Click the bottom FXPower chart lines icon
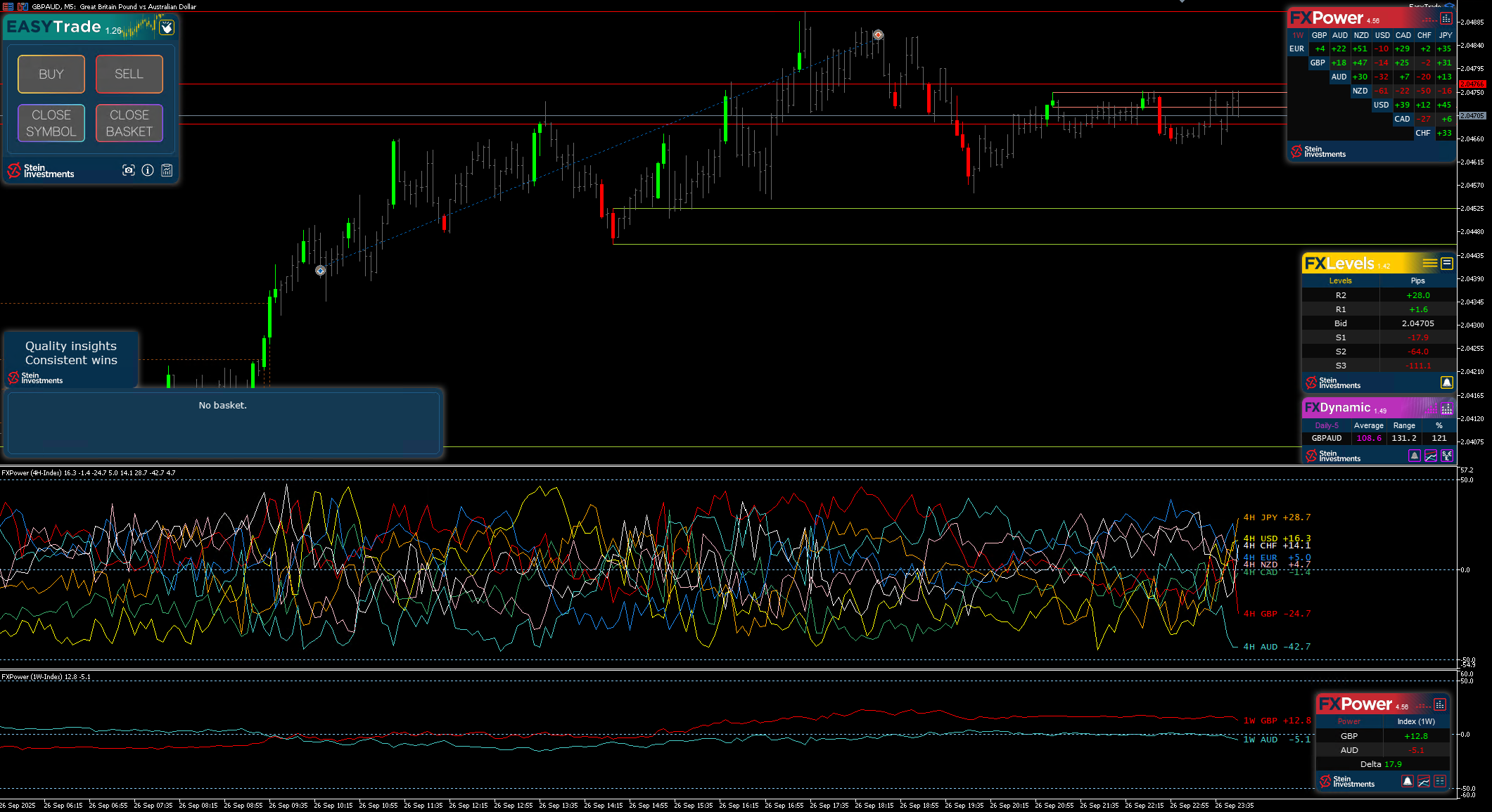Viewport: 1492px width, 812px height. pos(1424,781)
